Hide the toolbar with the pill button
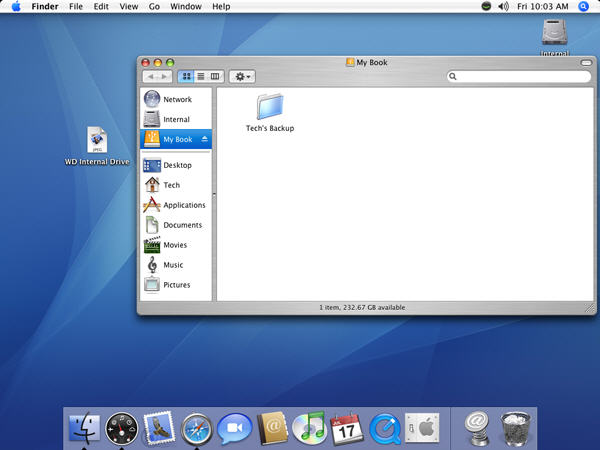Image resolution: width=600 pixels, height=450 pixels. click(x=586, y=62)
